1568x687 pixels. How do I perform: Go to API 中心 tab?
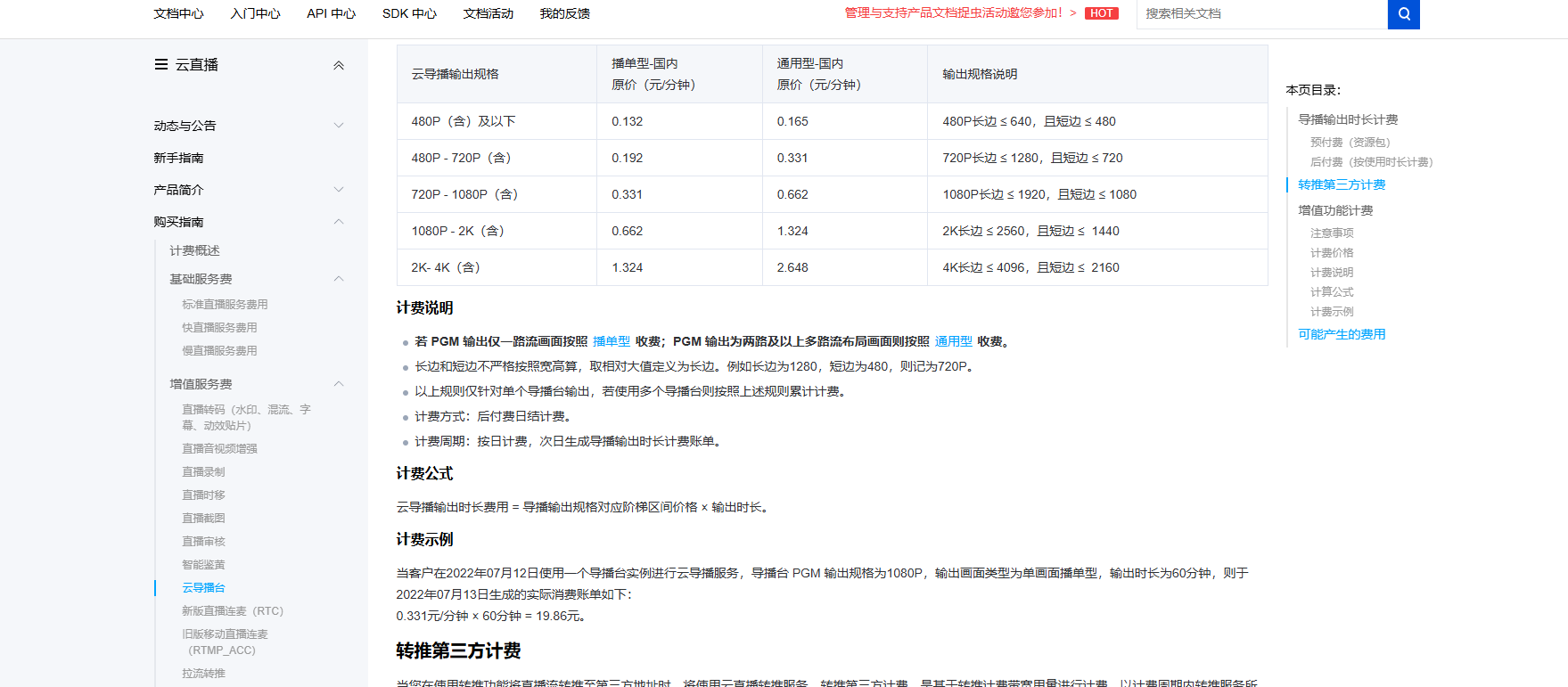(331, 13)
